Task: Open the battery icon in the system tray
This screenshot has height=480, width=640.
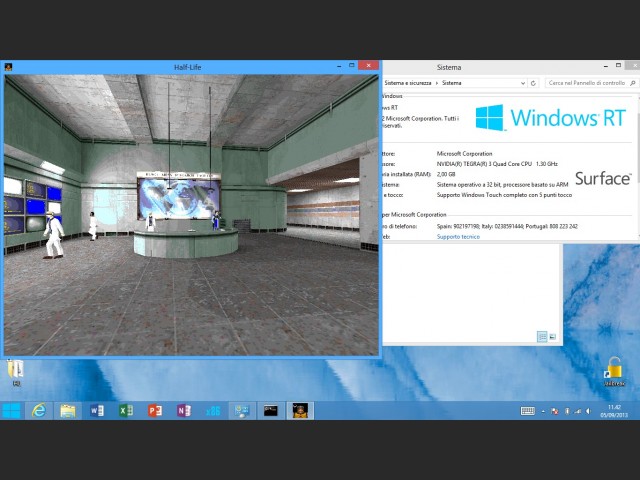Action: pyautogui.click(x=567, y=411)
